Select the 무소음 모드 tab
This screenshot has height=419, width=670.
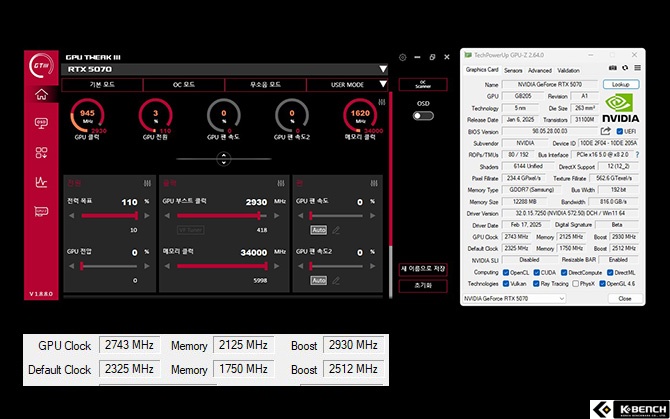[265, 85]
